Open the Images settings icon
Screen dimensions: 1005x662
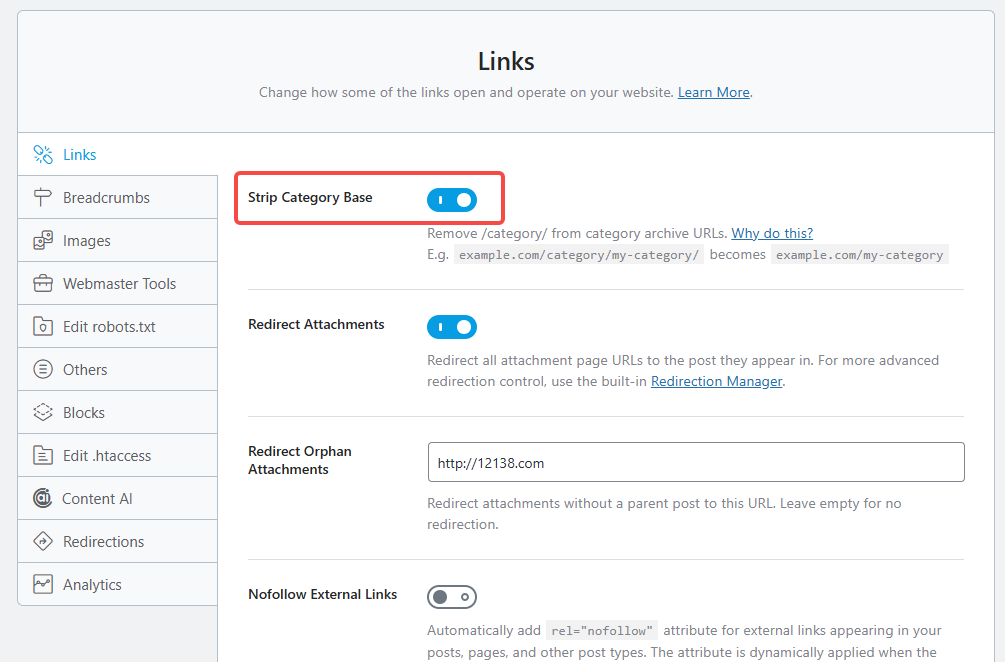pyautogui.click(x=44, y=240)
